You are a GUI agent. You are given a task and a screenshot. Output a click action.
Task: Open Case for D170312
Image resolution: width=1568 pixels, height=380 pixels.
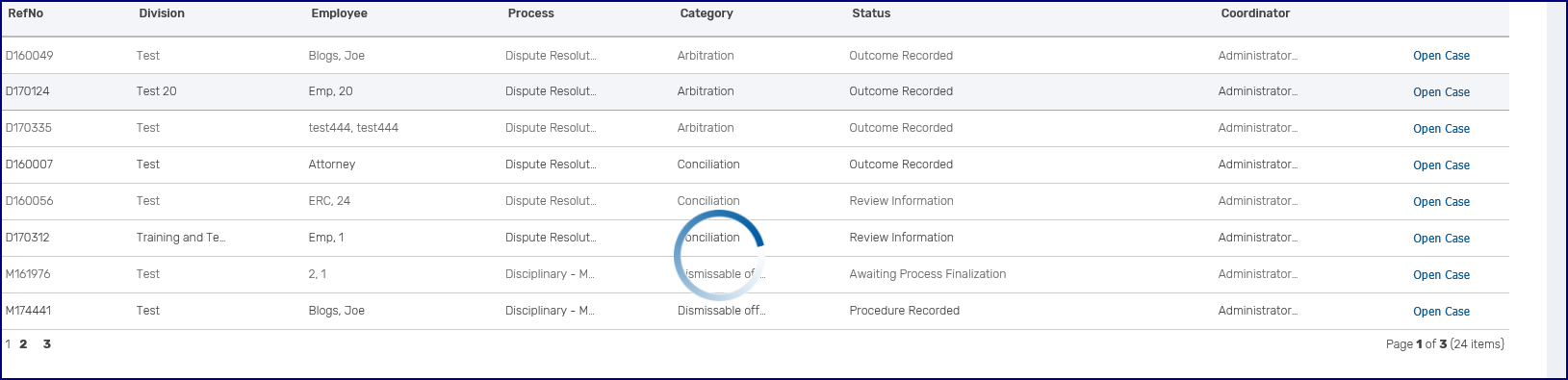1441,239
